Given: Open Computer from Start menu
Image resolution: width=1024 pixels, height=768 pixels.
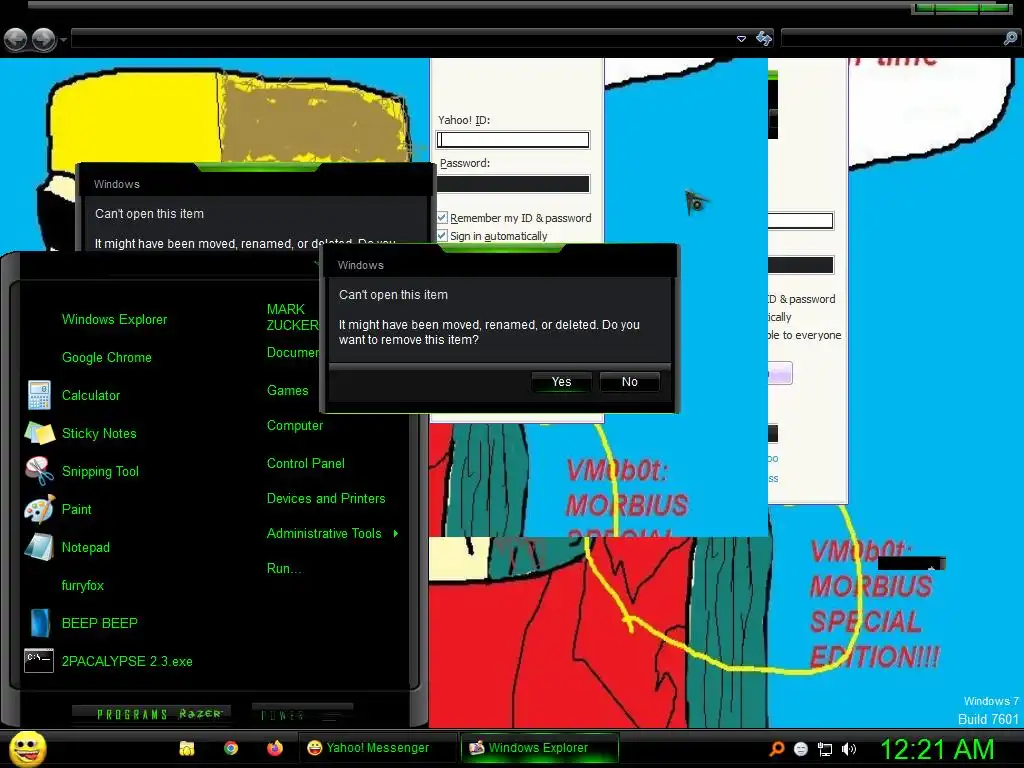Looking at the screenshot, I should pyautogui.click(x=295, y=425).
